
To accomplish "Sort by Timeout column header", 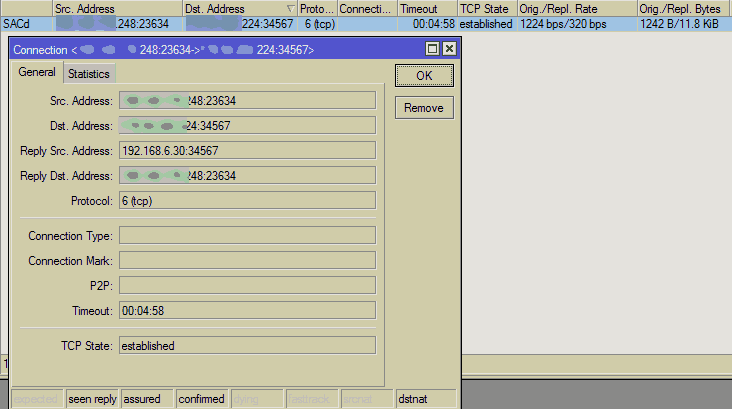I will (427, 8).
